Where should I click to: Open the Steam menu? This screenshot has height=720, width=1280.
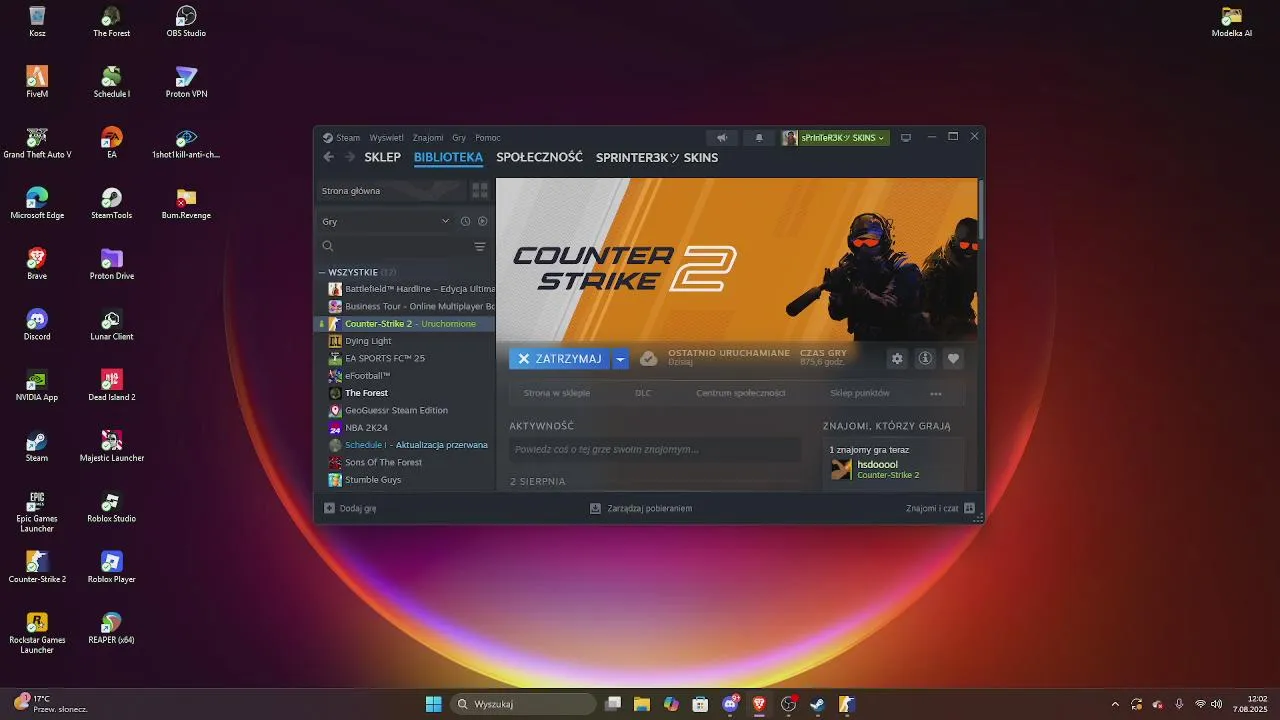341,138
